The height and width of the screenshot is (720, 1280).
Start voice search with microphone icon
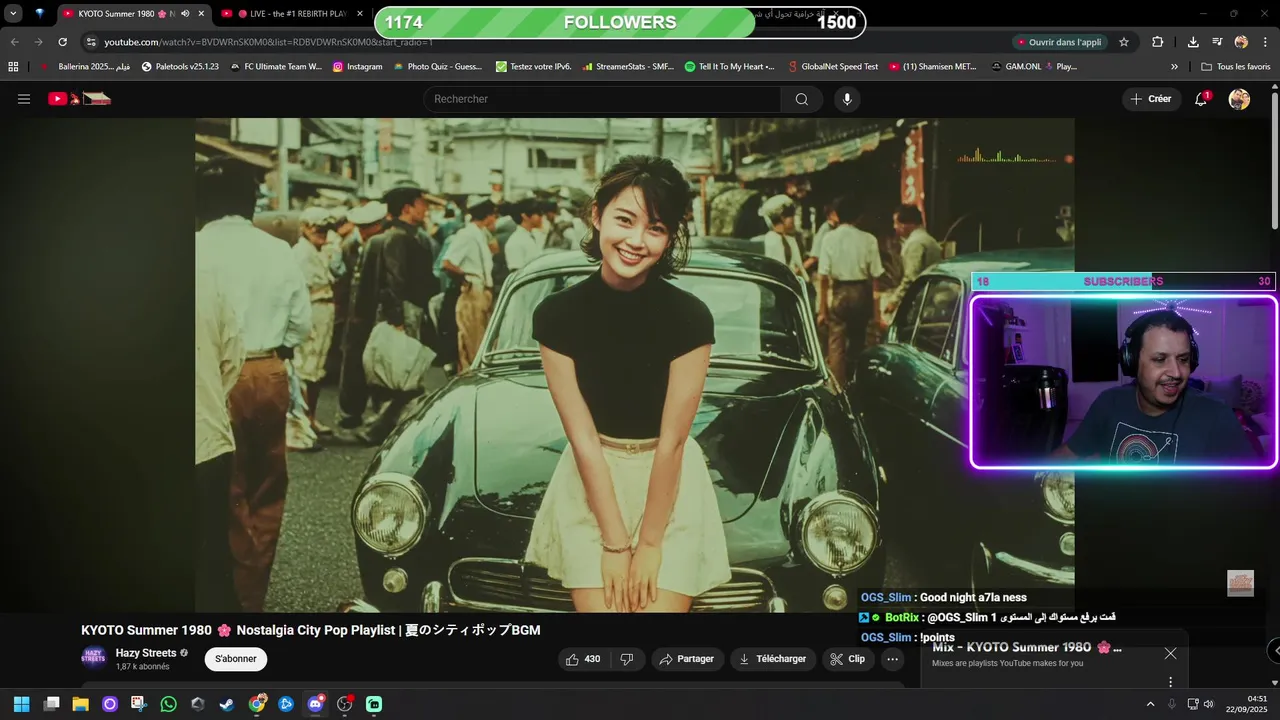(847, 99)
